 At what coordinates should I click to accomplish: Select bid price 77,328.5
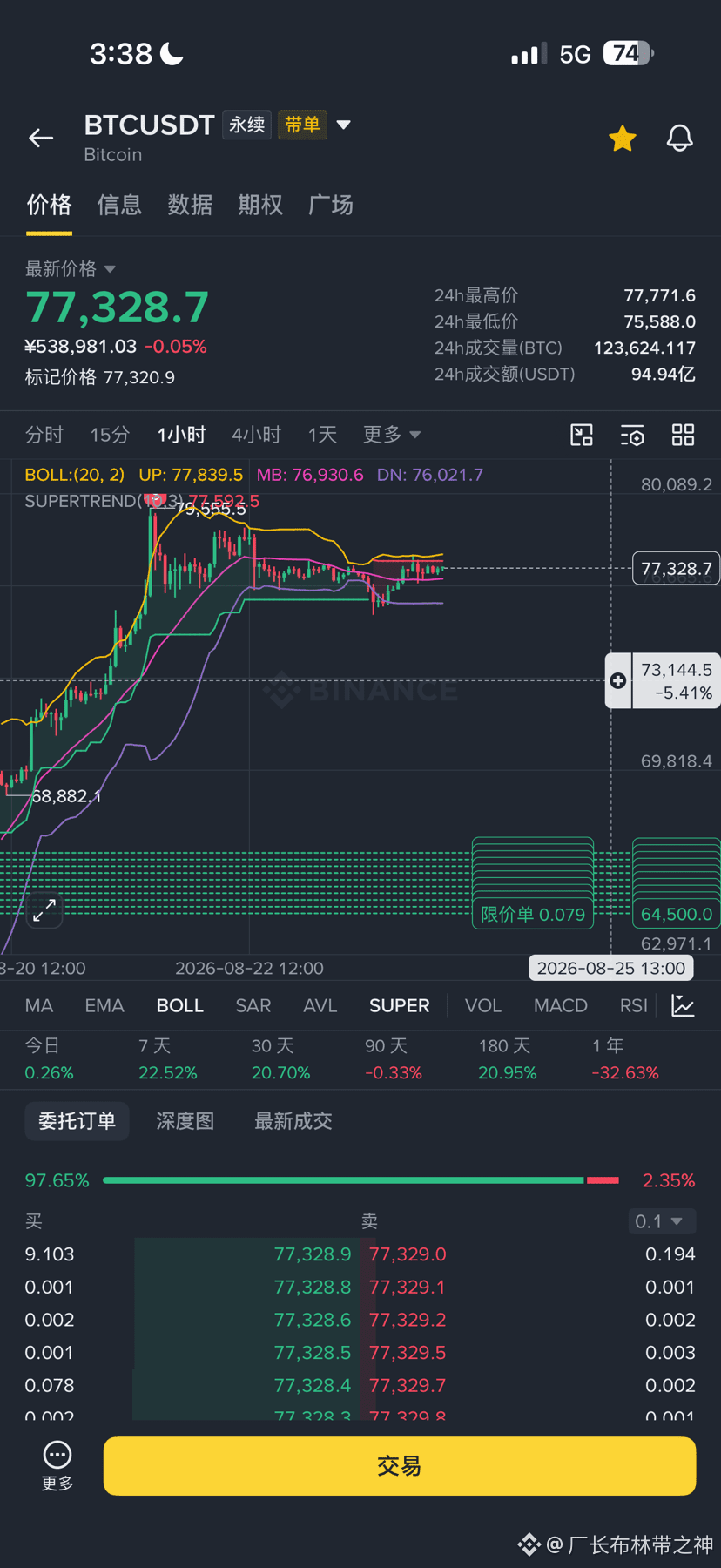click(x=313, y=1353)
